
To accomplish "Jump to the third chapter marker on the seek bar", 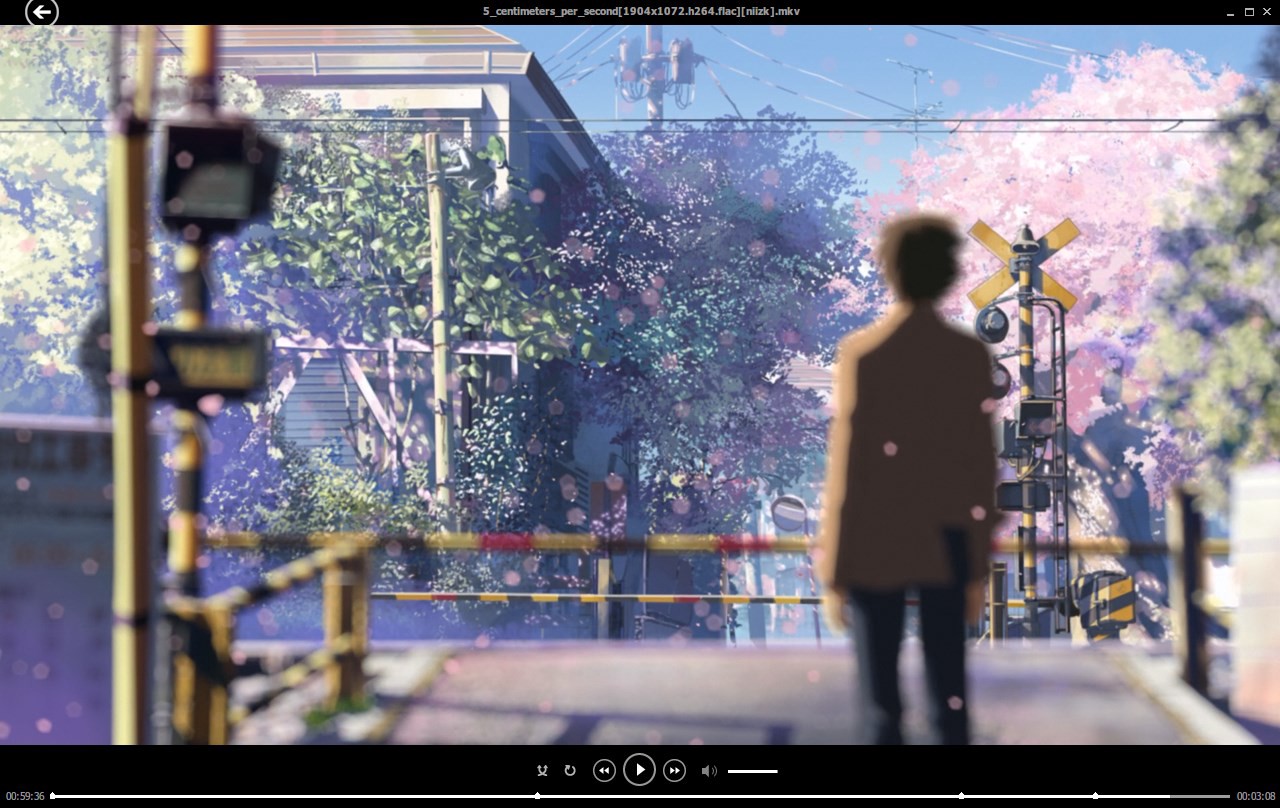I will [x=961, y=796].
